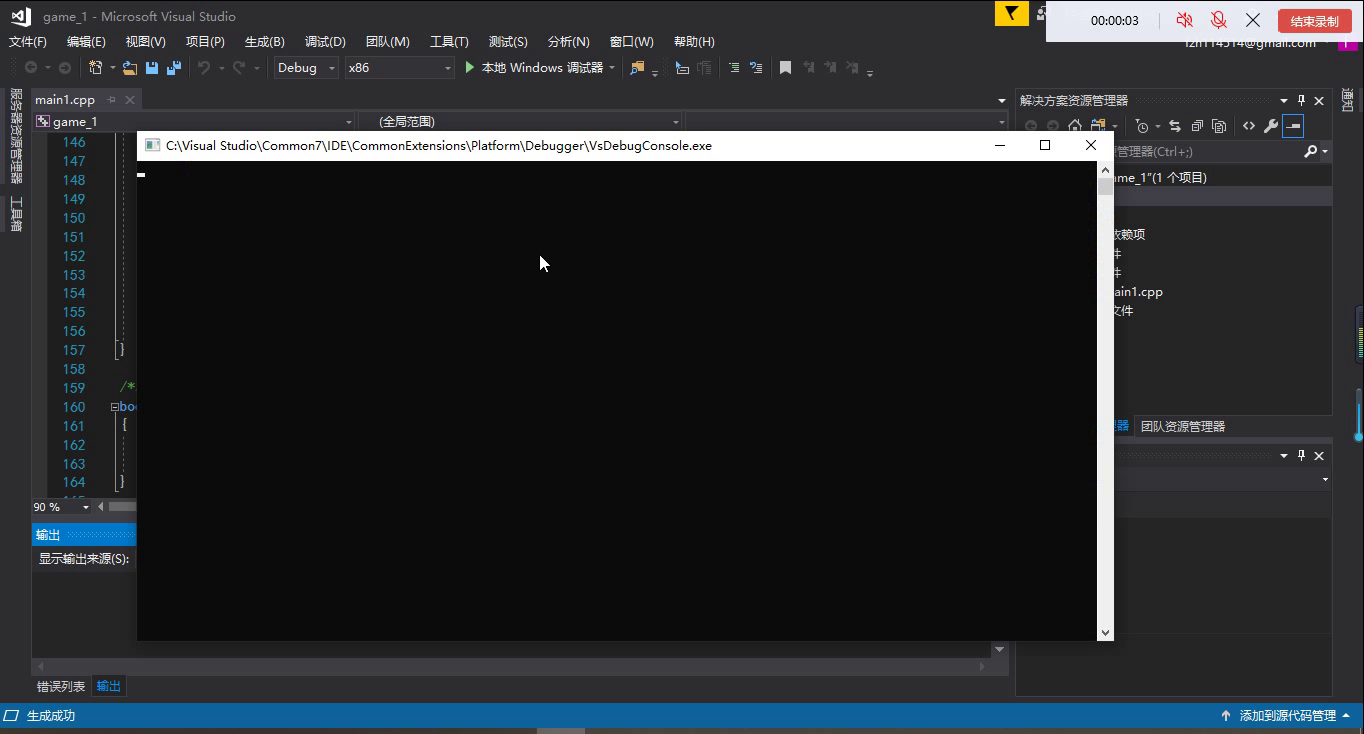Click the View Code icon in Solution Explorer
Screen dimensions: 1364x734
(x=1248, y=126)
